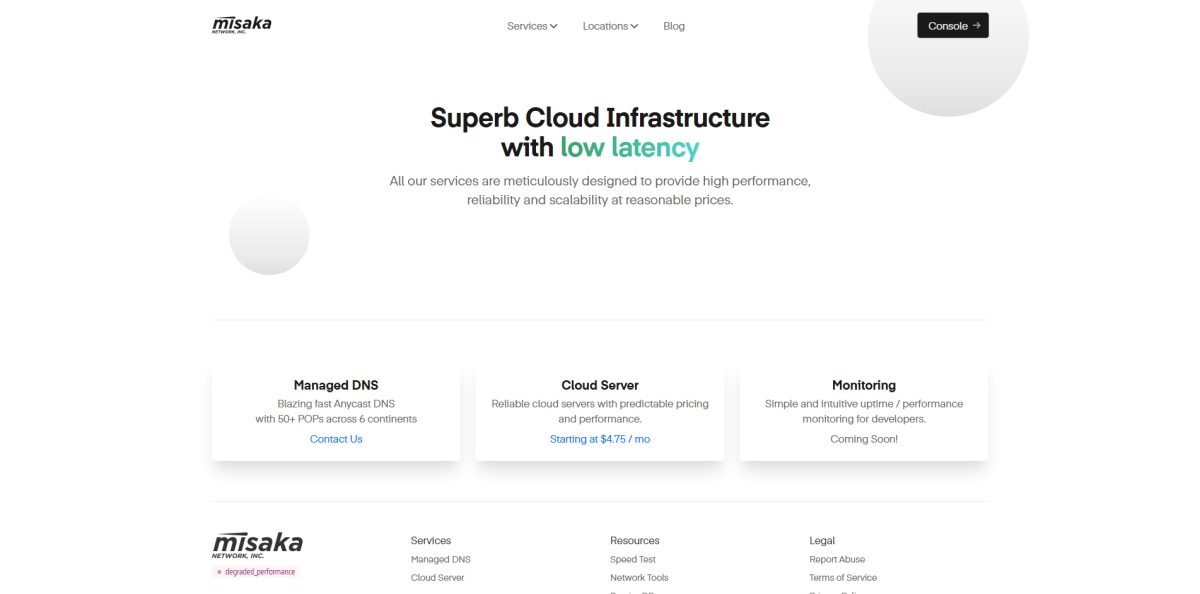Click the Misaka logo in the footer
The width and height of the screenshot is (1200, 594).
coord(257,544)
